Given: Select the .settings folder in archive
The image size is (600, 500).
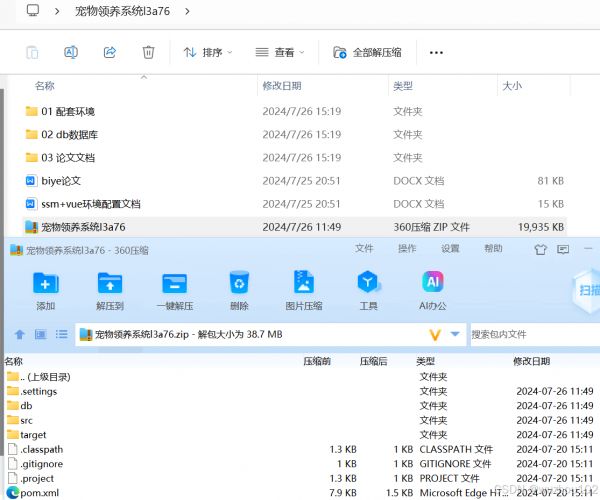Looking at the screenshot, I should pyautogui.click(x=32, y=391).
